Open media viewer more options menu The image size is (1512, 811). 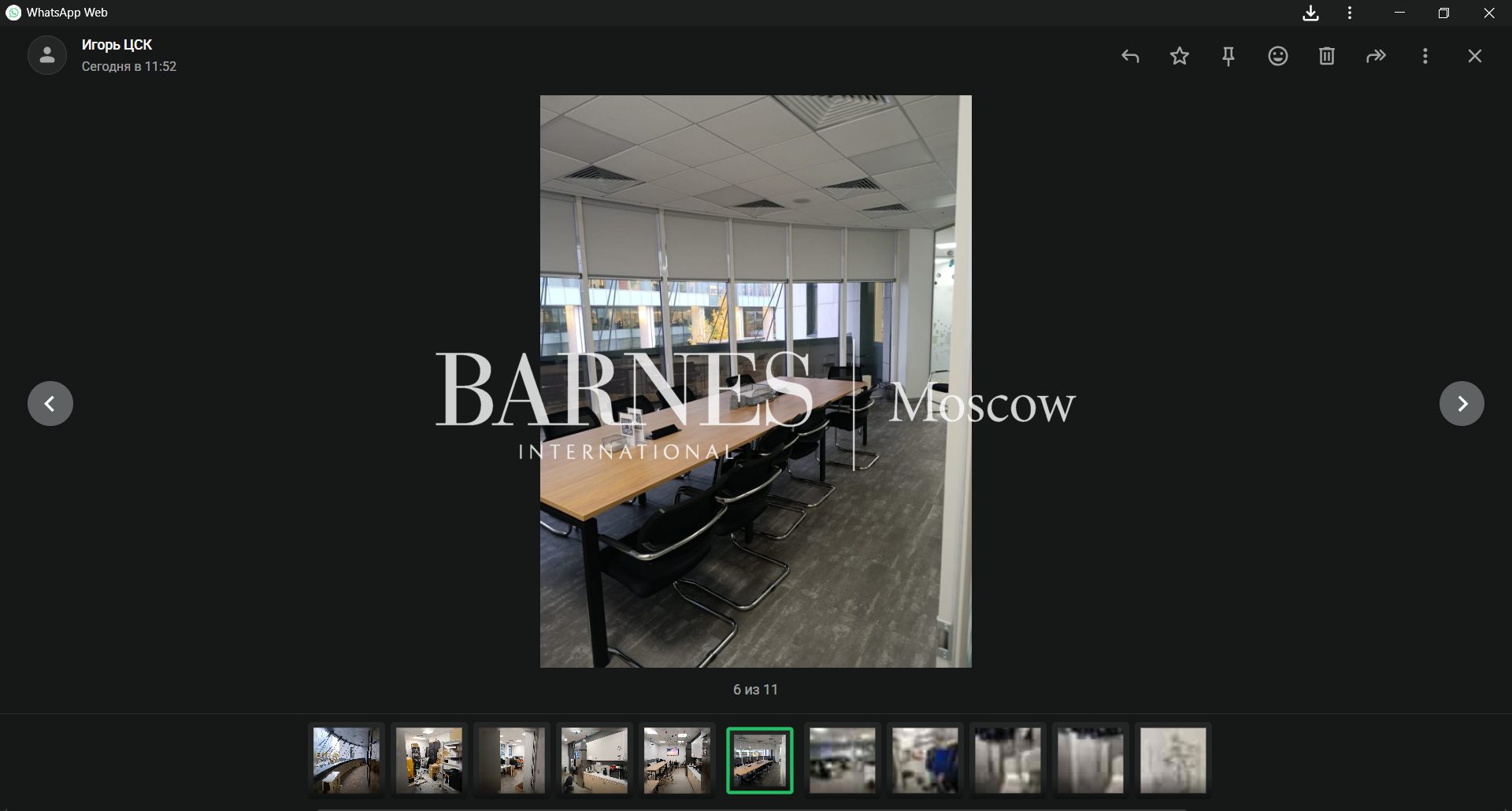pyautogui.click(x=1425, y=56)
